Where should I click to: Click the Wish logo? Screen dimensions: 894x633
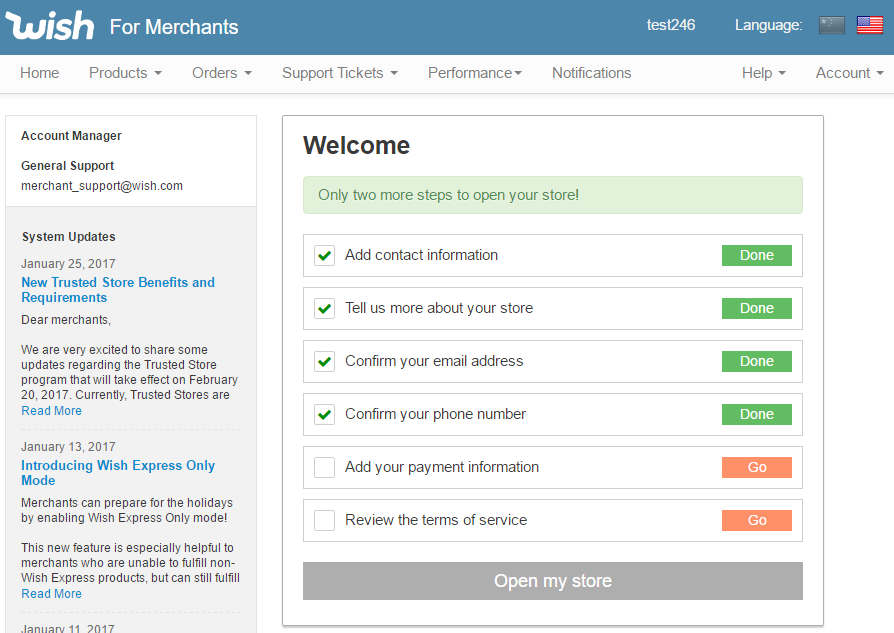pos(50,26)
